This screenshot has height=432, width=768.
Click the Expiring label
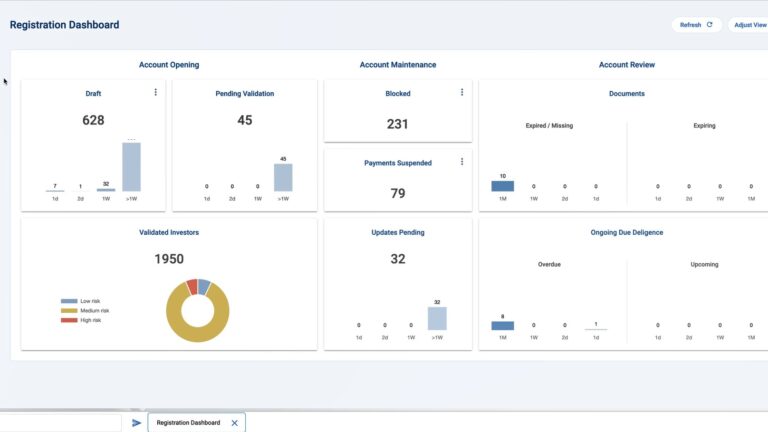point(704,125)
